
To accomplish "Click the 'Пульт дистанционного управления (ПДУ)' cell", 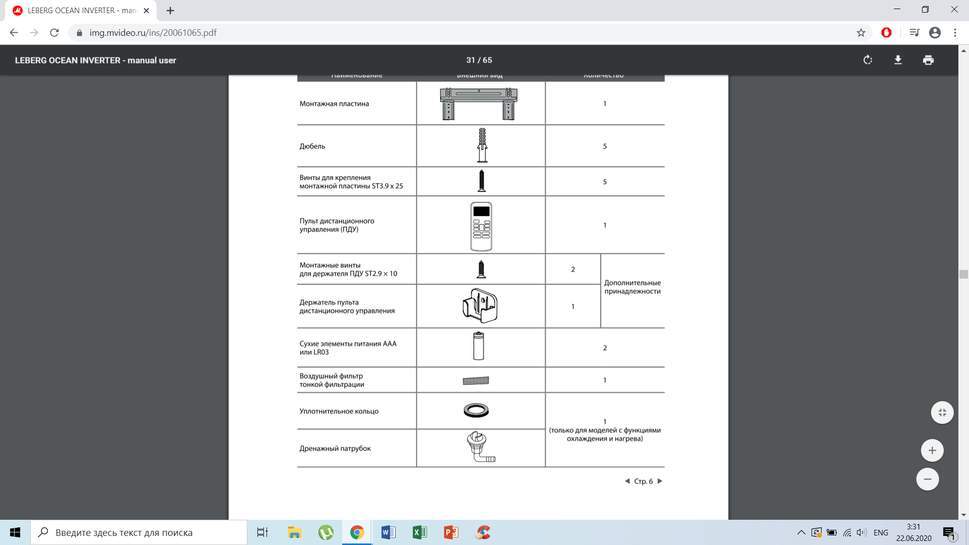I will click(357, 225).
